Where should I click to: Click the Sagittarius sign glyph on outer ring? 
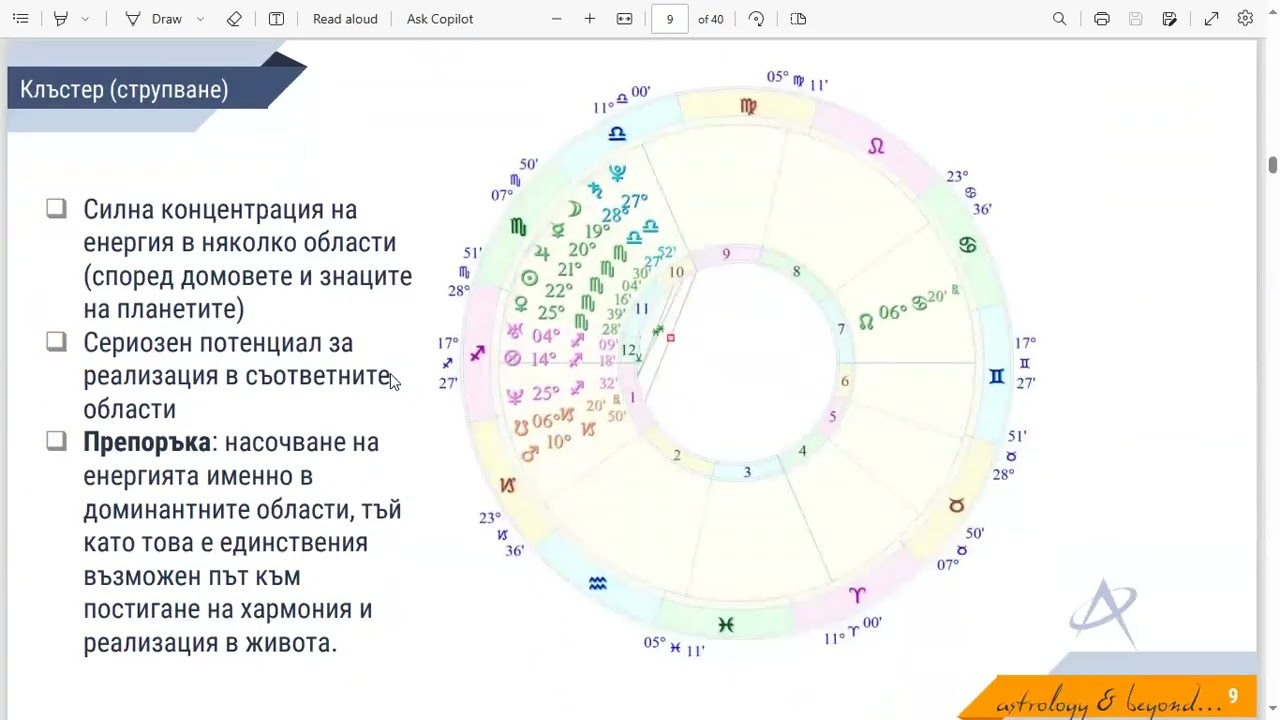point(478,353)
